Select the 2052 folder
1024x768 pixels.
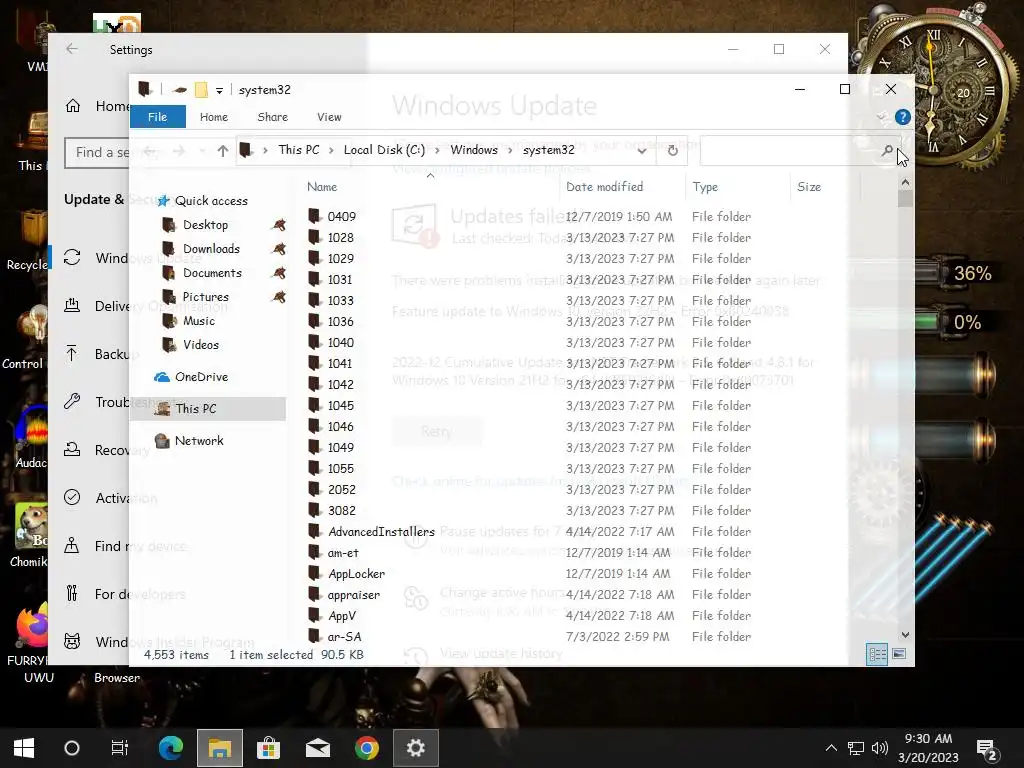tap(342, 490)
